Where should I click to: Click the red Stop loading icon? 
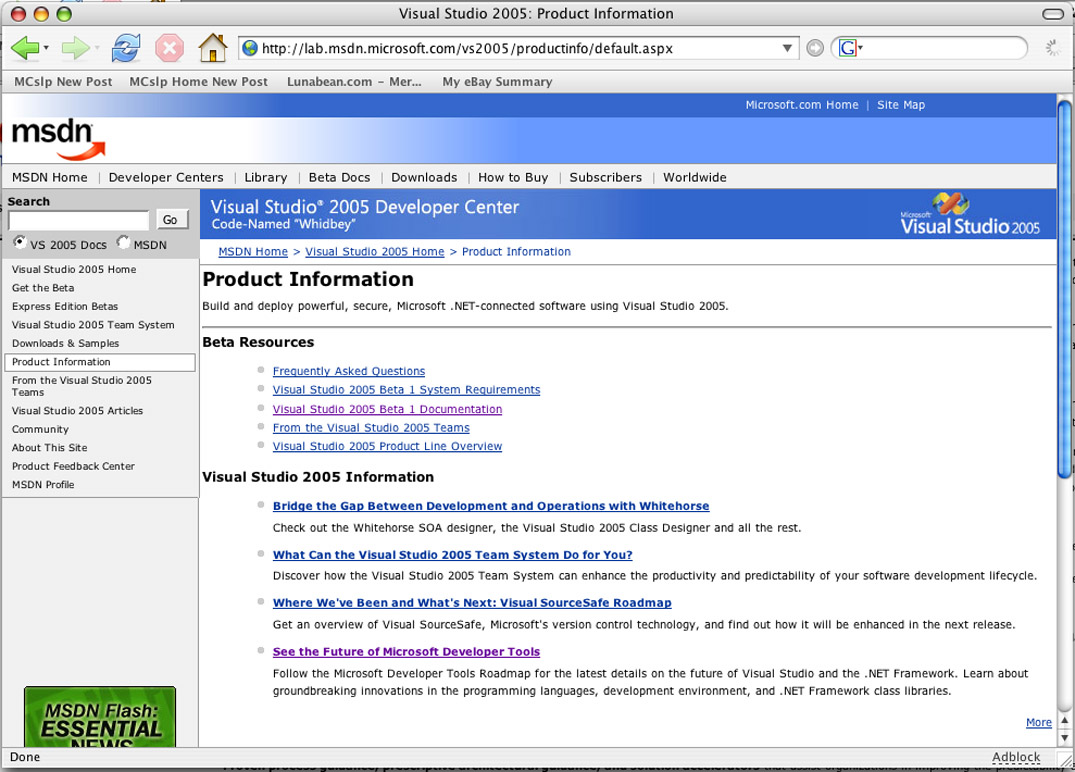169,48
